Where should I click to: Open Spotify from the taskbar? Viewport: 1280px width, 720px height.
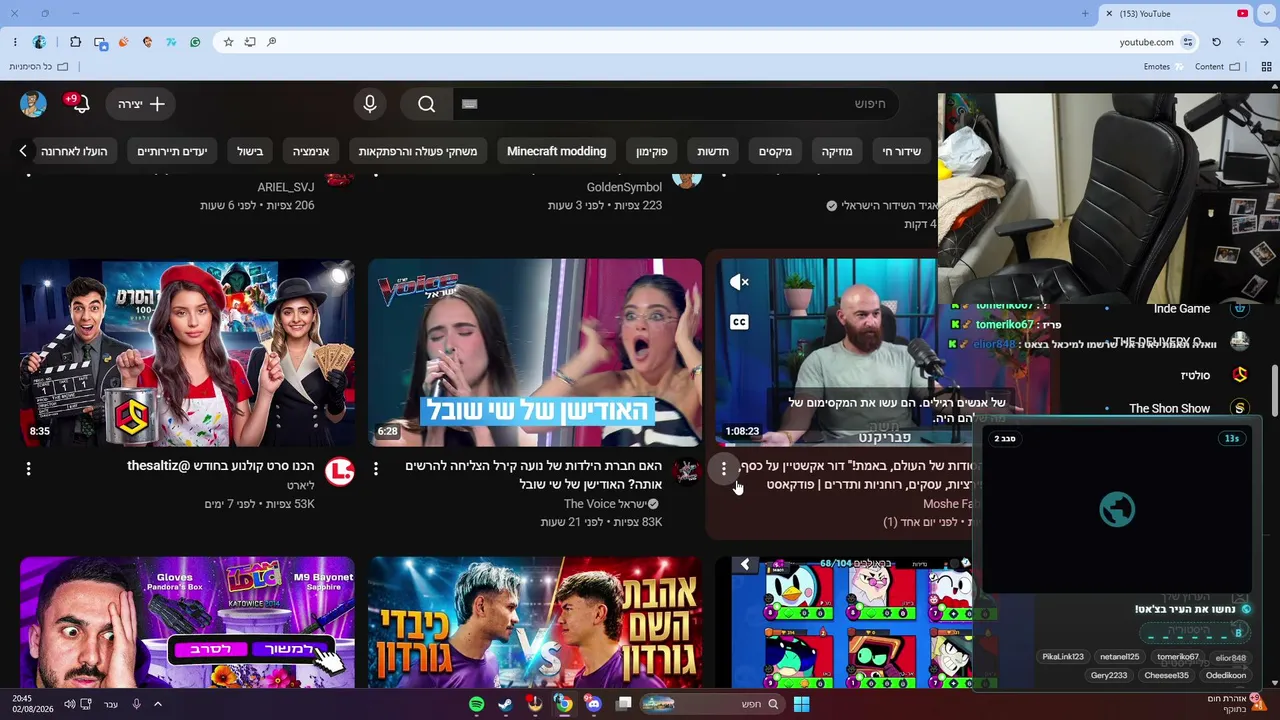coord(477,704)
